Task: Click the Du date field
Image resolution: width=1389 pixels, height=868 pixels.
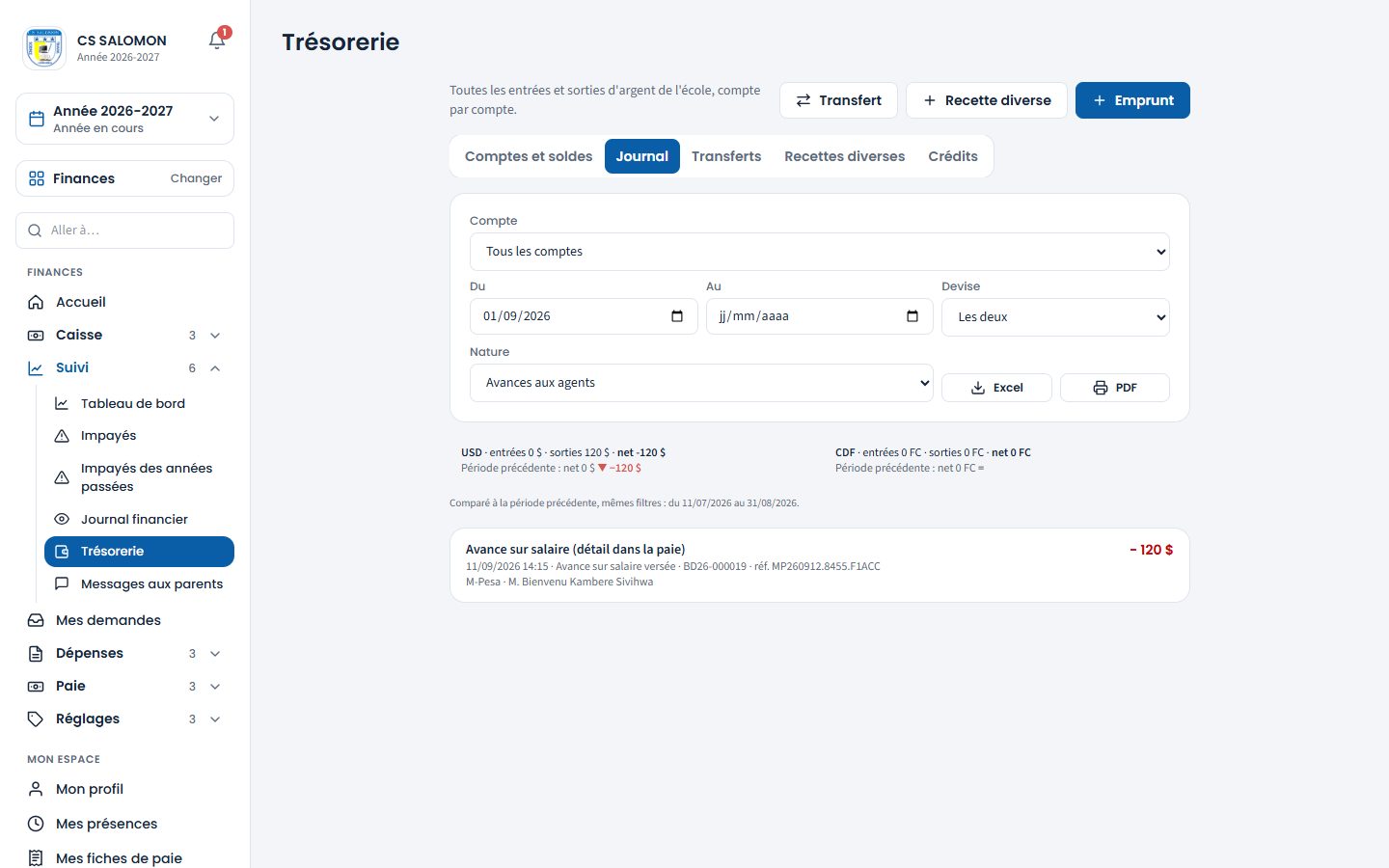Action: click(584, 316)
